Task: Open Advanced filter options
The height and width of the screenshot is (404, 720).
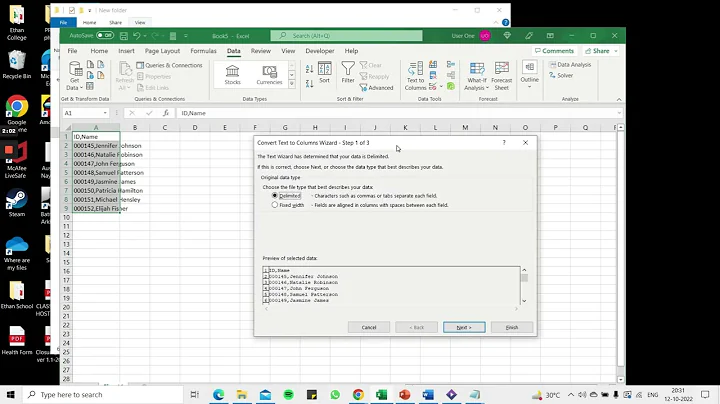Action: pos(377,87)
